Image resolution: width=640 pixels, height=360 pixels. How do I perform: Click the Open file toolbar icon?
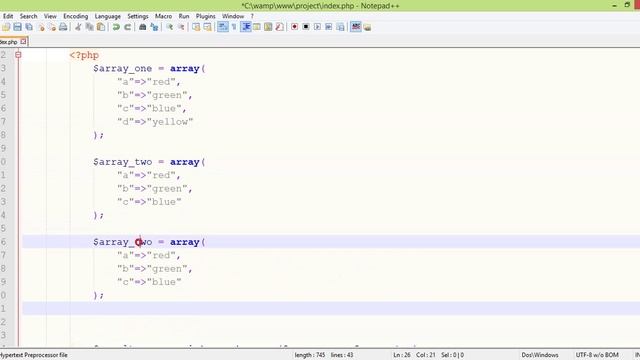coord(6,27)
